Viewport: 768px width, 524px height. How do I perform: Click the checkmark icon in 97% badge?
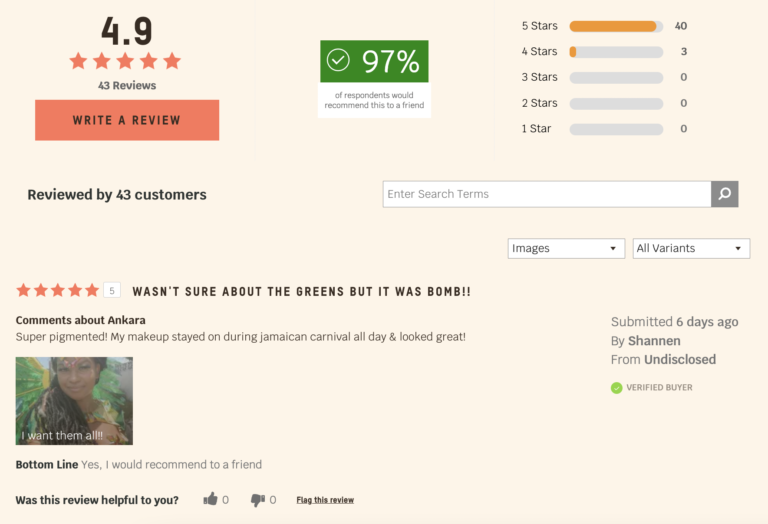(x=339, y=61)
